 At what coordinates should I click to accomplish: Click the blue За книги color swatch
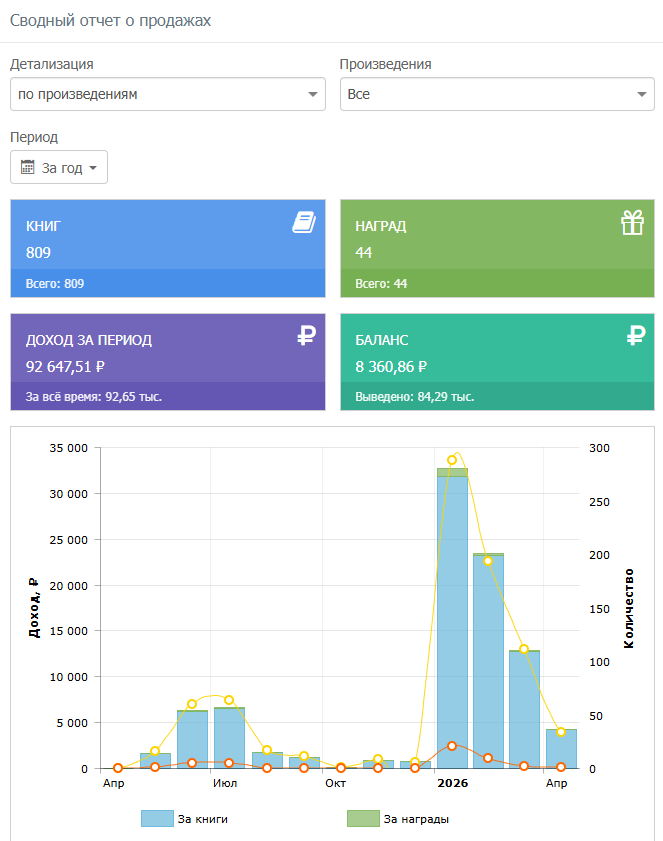(x=157, y=819)
